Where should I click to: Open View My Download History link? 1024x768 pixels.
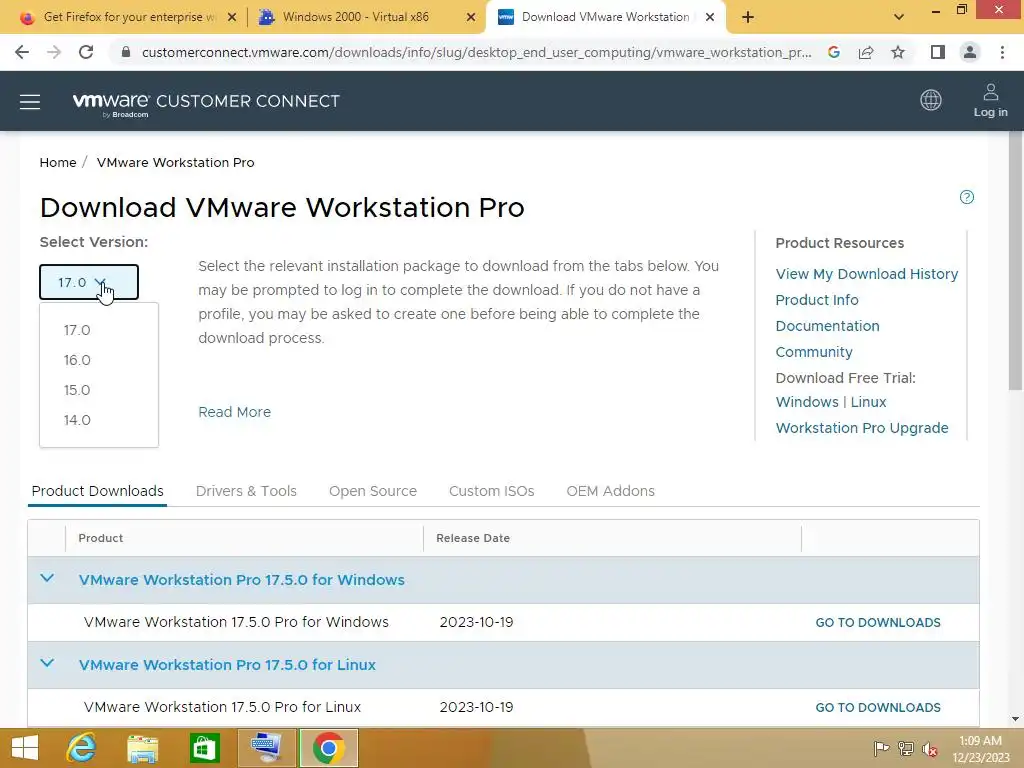867,274
